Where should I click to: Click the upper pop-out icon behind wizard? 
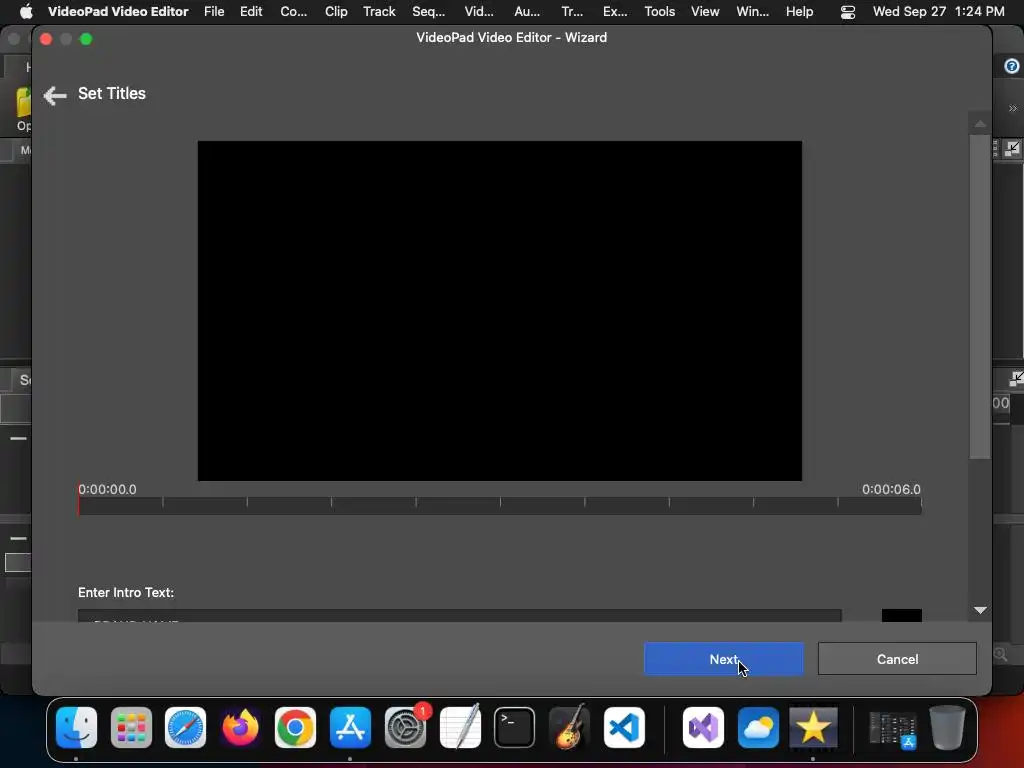(x=1012, y=148)
